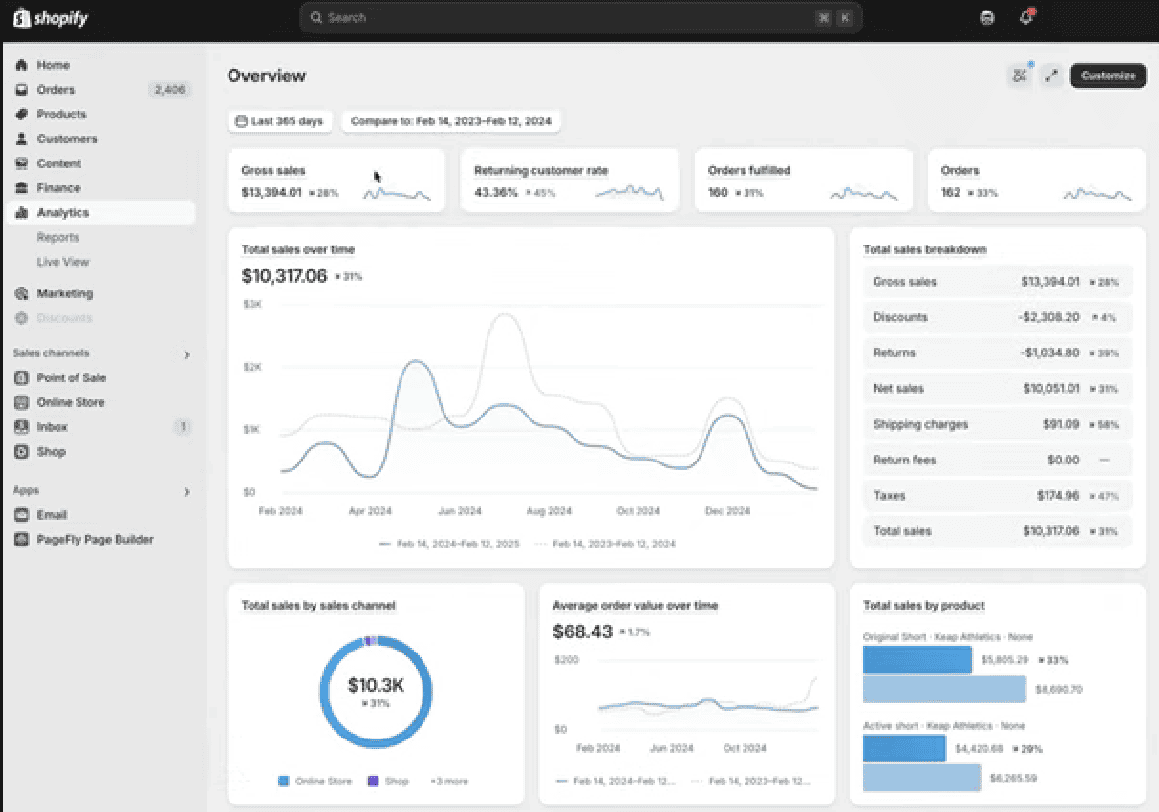Expand the Sales channels section

(x=186, y=354)
